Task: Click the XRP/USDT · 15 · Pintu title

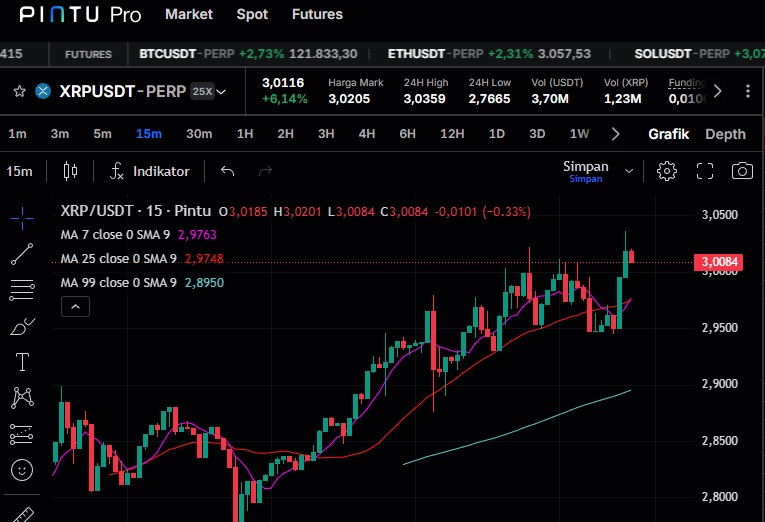Action: (136, 211)
